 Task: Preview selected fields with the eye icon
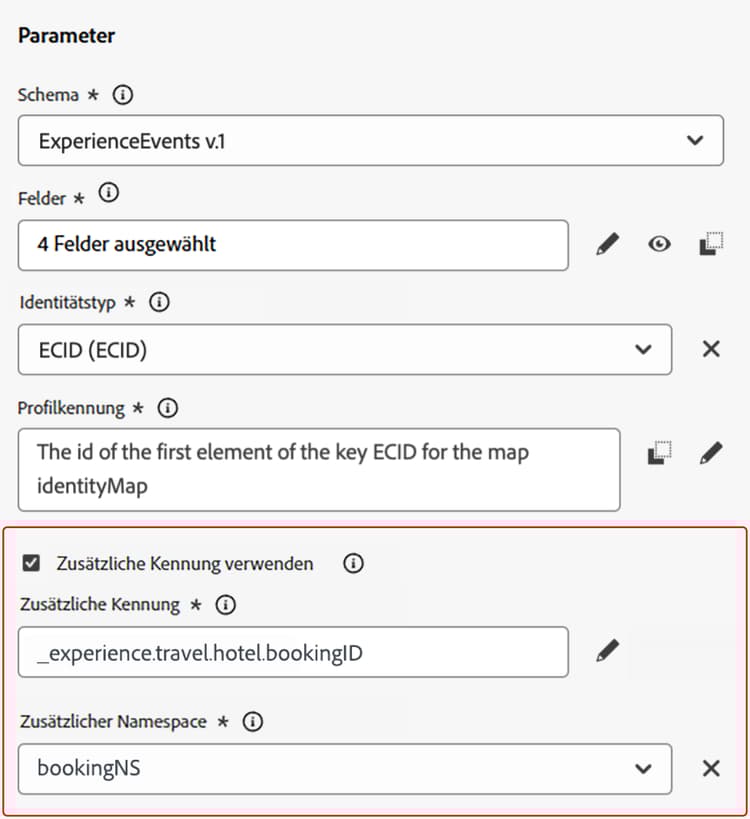click(x=659, y=244)
